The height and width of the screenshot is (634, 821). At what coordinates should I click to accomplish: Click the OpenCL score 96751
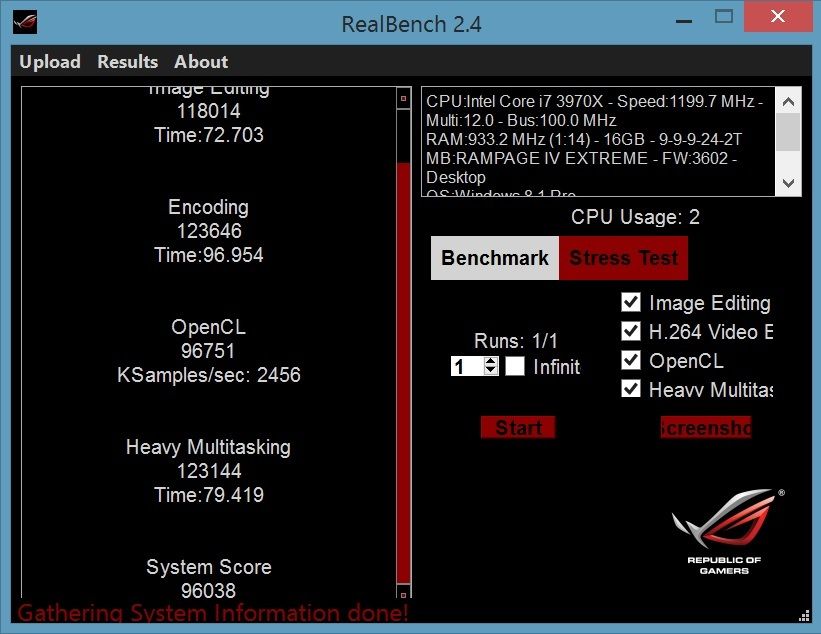(208, 351)
